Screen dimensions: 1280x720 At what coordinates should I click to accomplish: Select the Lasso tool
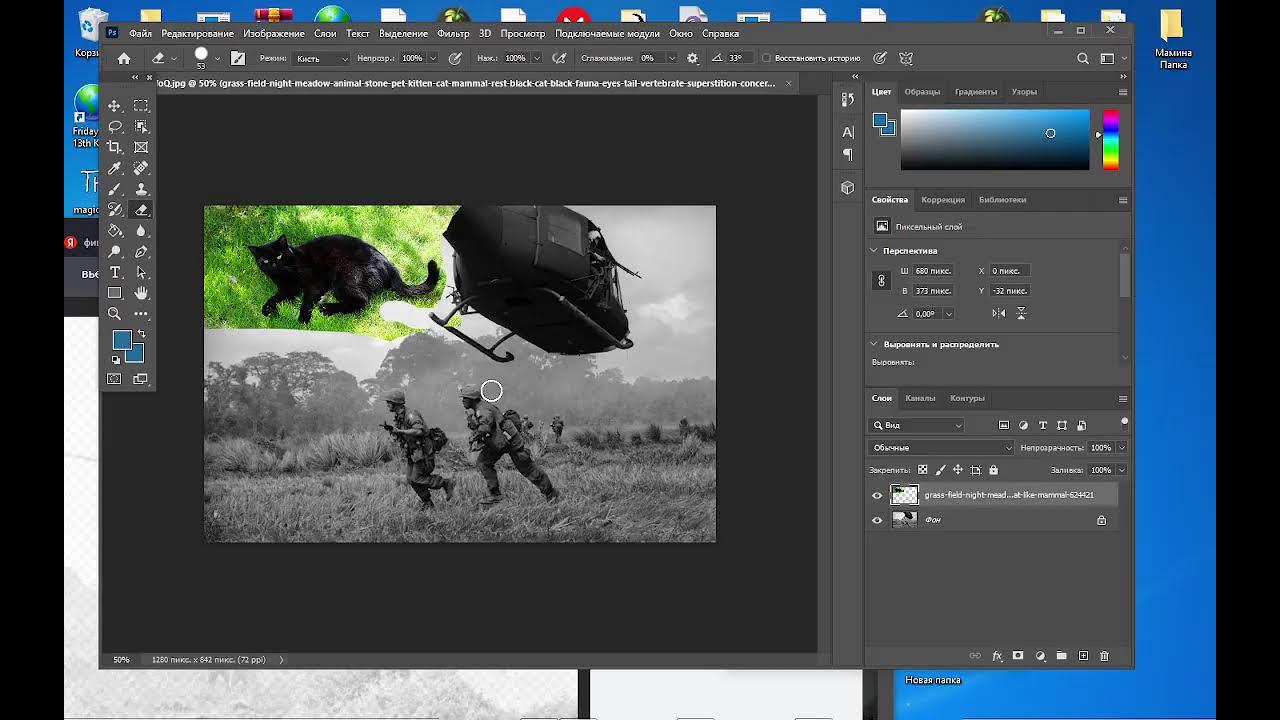point(115,126)
